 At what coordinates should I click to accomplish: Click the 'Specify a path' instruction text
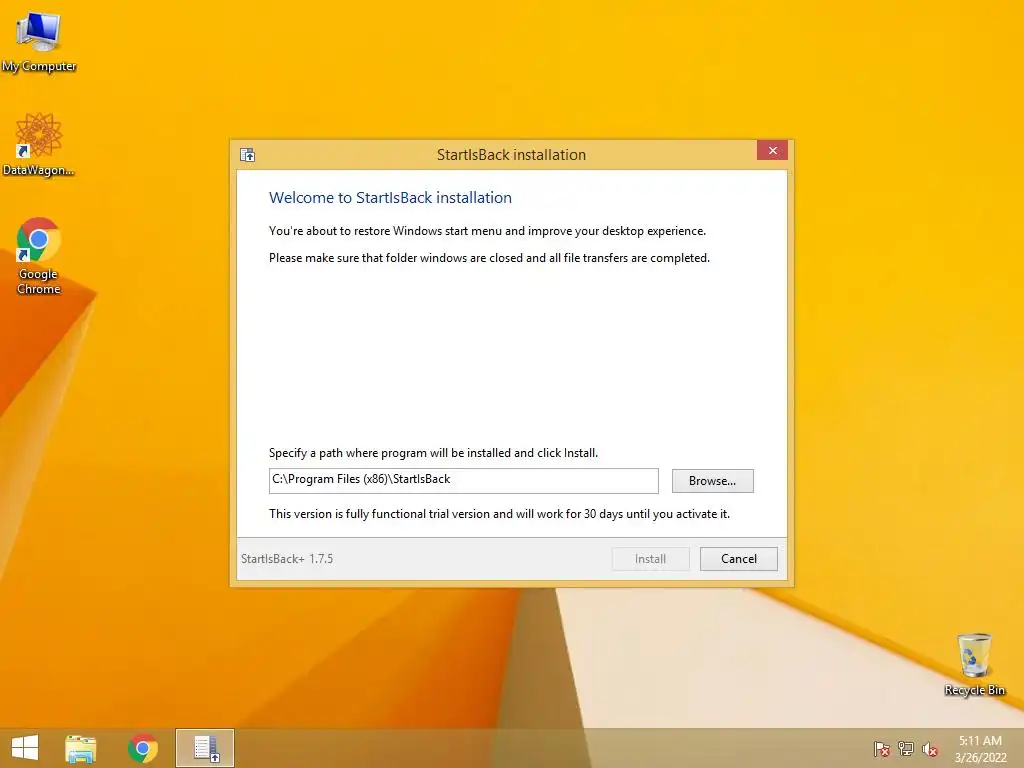434,453
